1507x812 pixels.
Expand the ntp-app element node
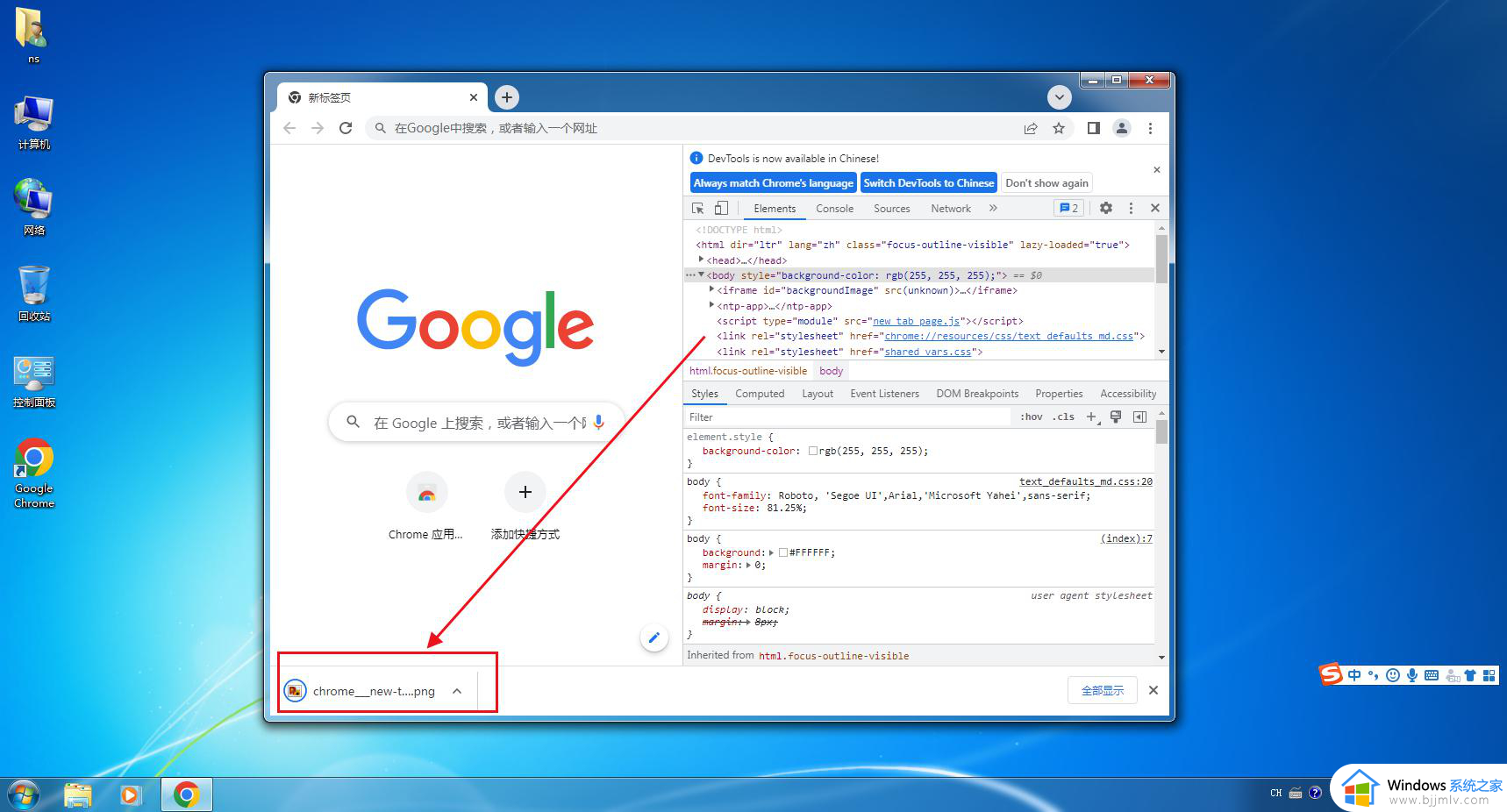tap(711, 305)
